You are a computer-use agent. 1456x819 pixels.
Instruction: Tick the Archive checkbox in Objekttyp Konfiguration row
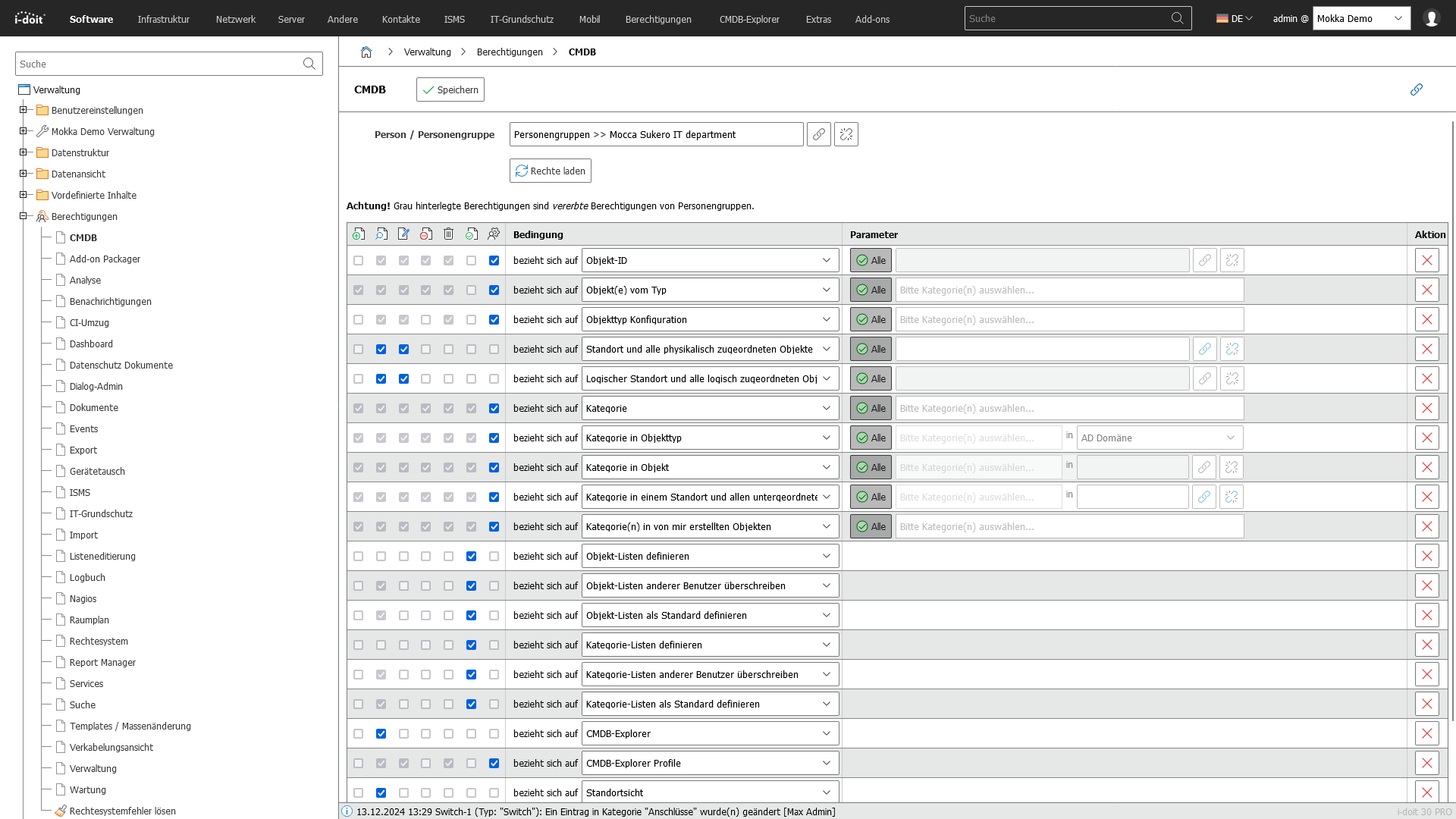coord(426,319)
